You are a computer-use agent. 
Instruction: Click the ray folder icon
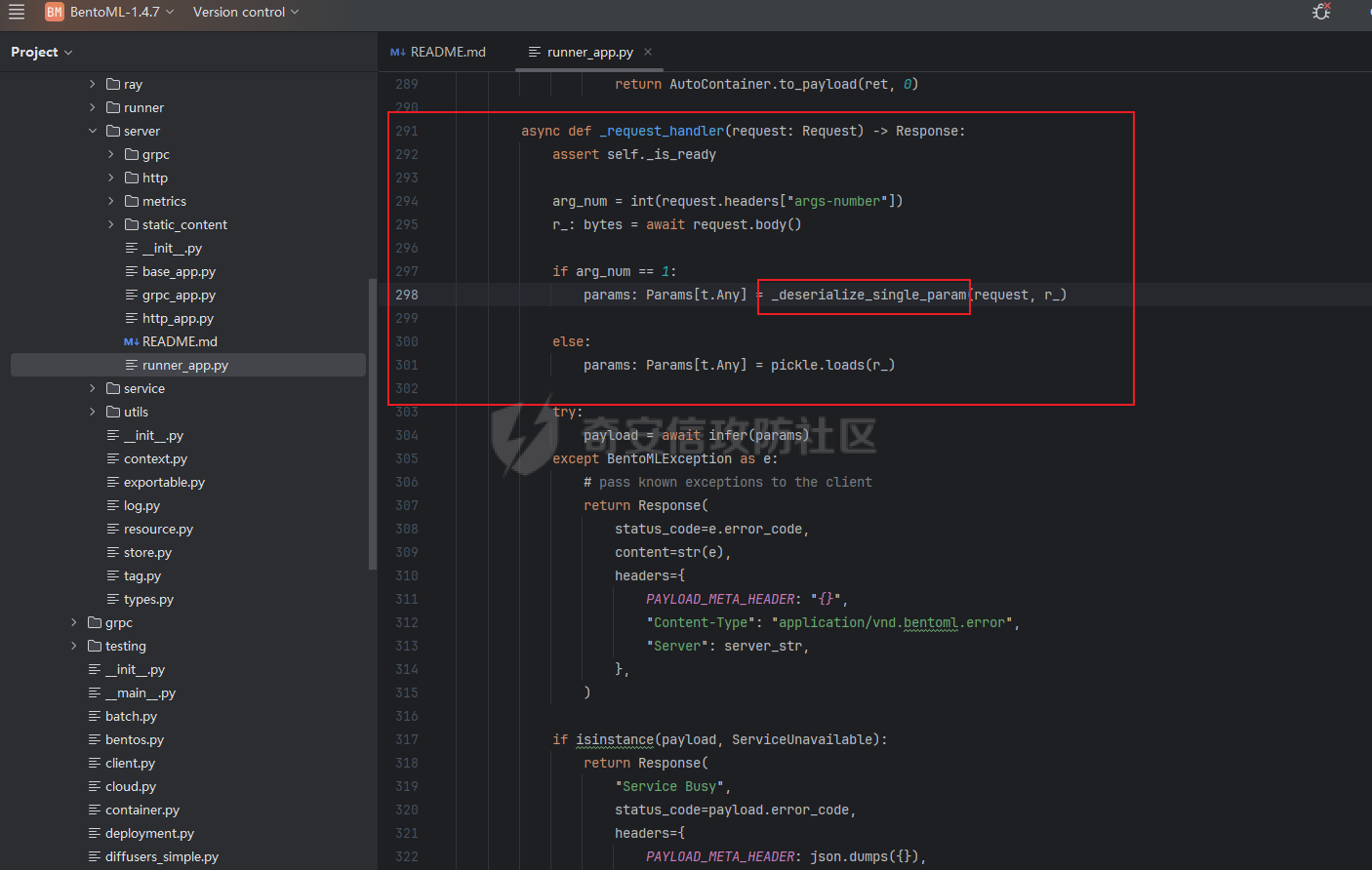113,84
